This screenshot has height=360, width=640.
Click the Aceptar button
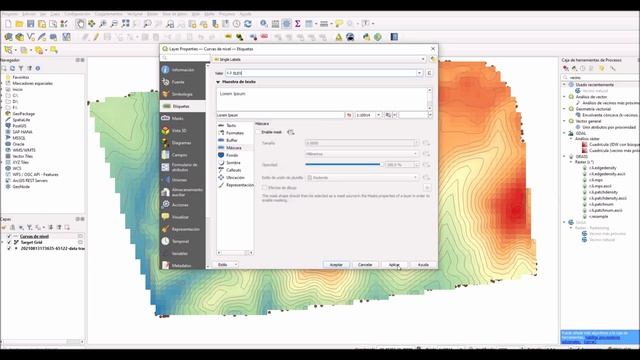[x=336, y=265]
